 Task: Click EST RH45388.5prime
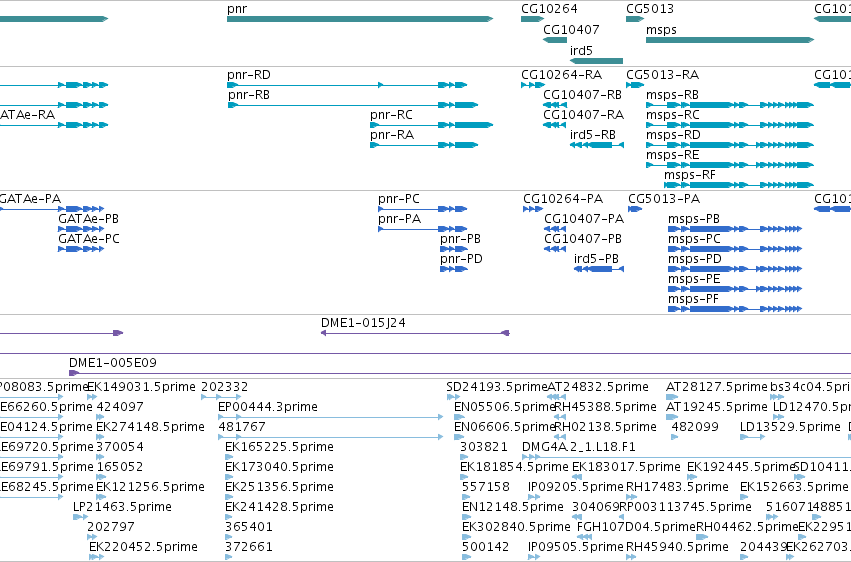pos(560,417)
